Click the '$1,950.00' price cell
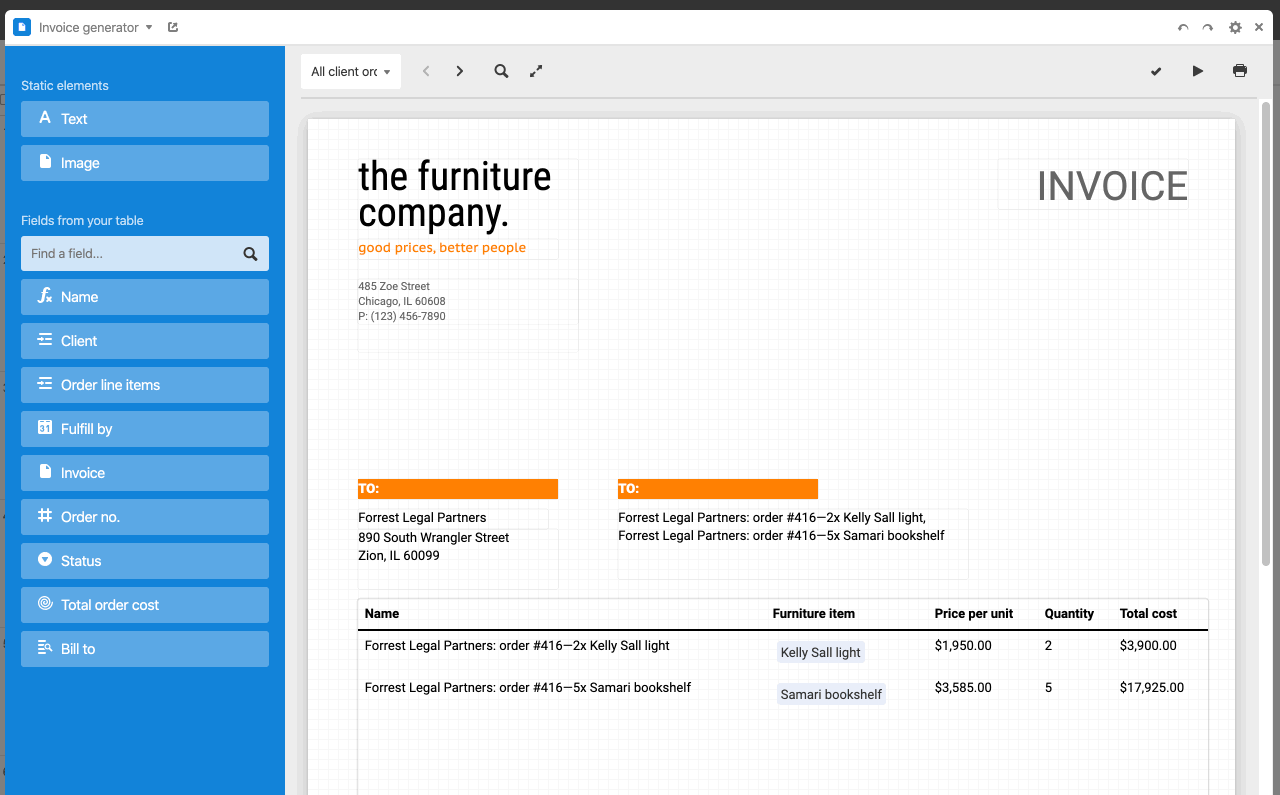Viewport: 1280px width, 795px height. (x=963, y=646)
